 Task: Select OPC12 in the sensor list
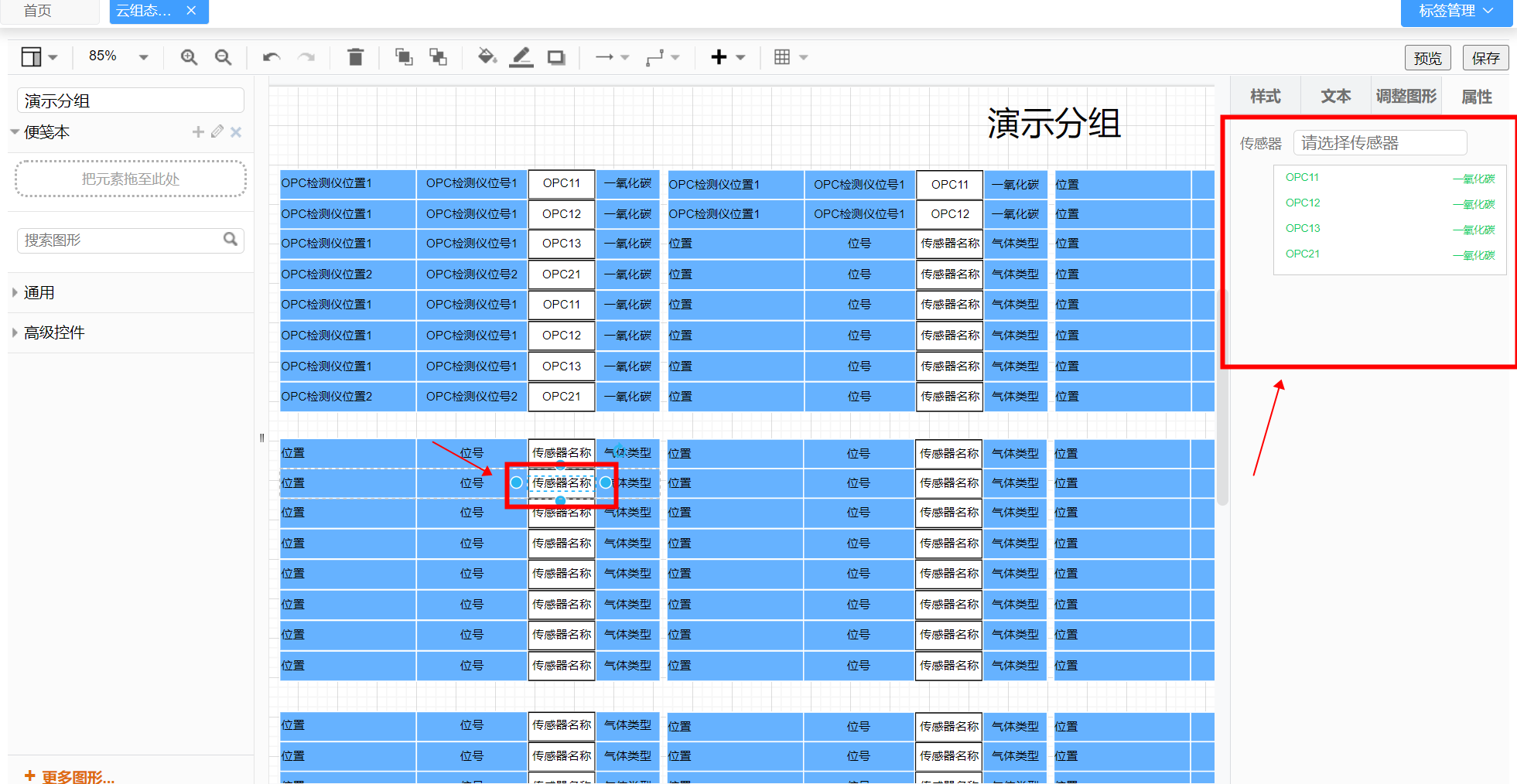click(1303, 203)
